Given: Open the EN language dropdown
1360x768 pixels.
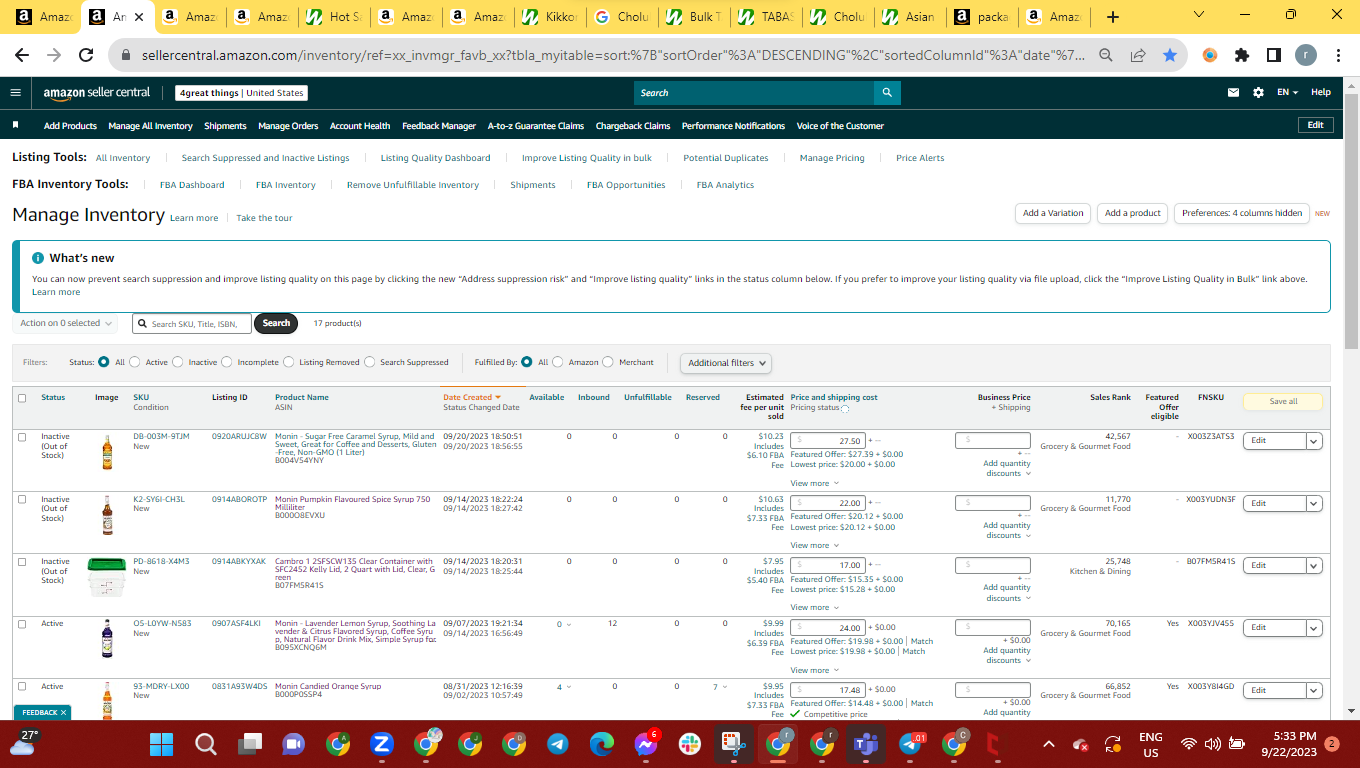Looking at the screenshot, I should (x=1287, y=92).
